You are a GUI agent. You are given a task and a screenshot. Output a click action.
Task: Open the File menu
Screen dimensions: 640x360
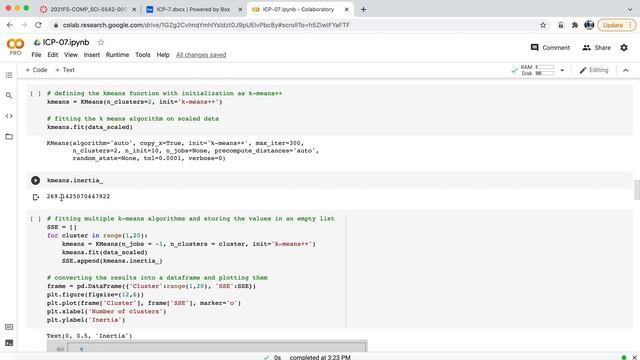click(x=36, y=55)
